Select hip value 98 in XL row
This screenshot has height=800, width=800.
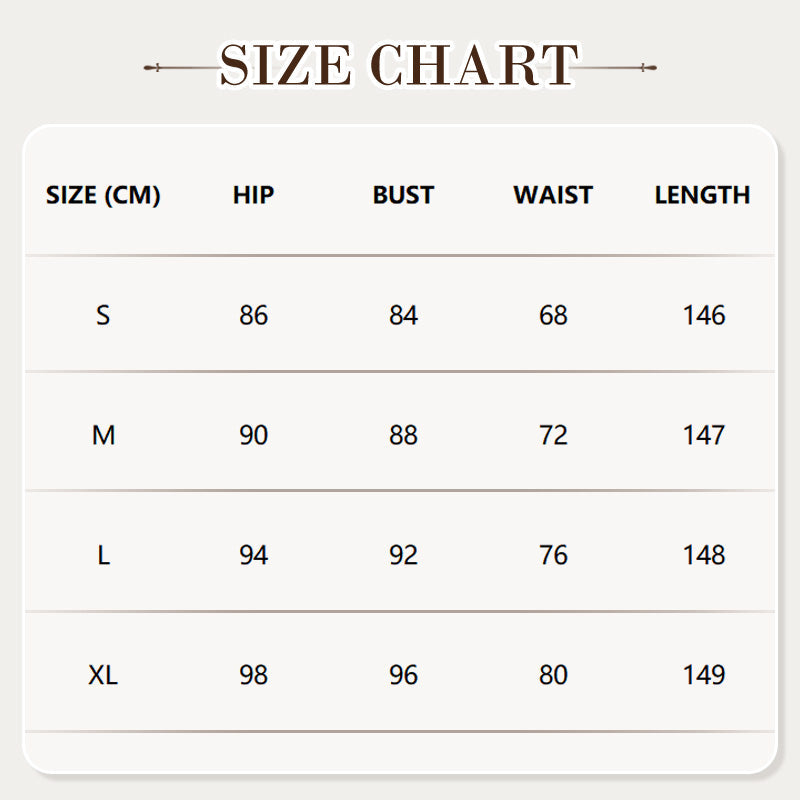(x=254, y=676)
